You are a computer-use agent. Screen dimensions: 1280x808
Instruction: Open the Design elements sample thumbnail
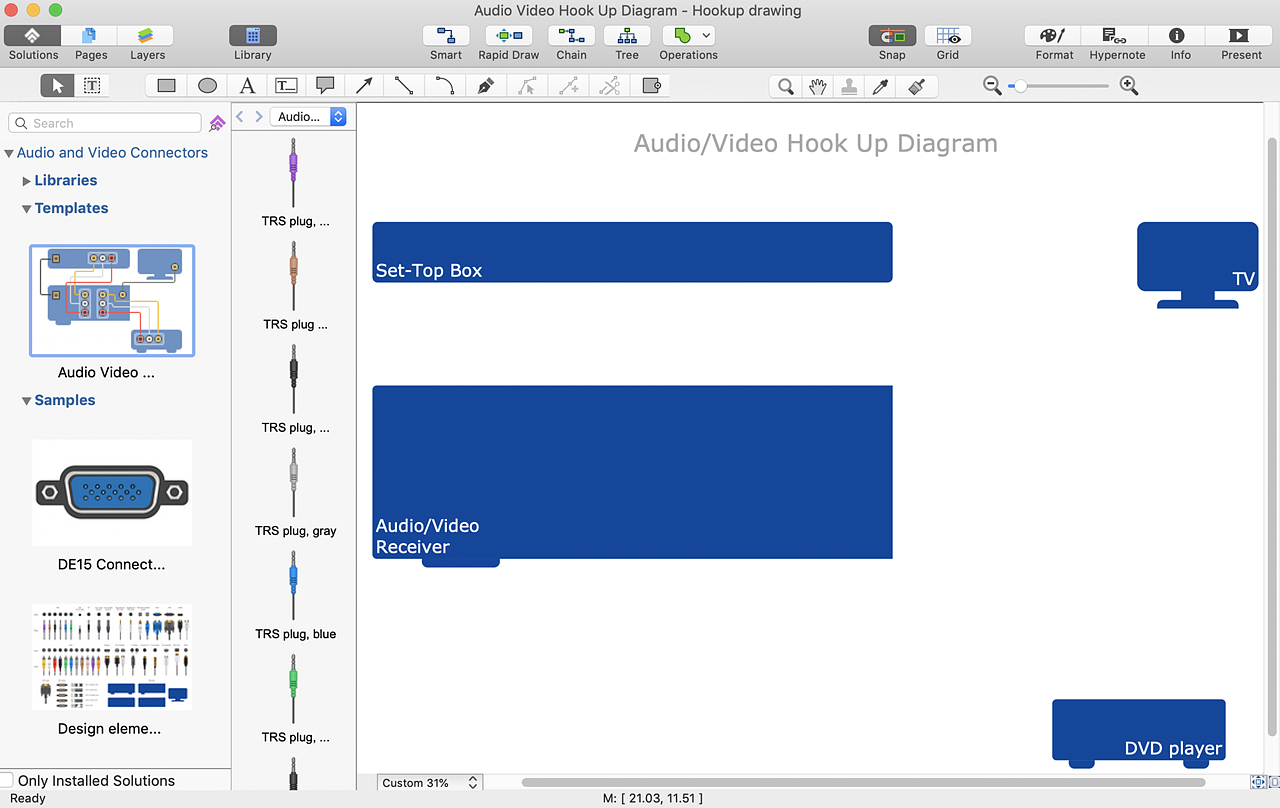pos(112,657)
